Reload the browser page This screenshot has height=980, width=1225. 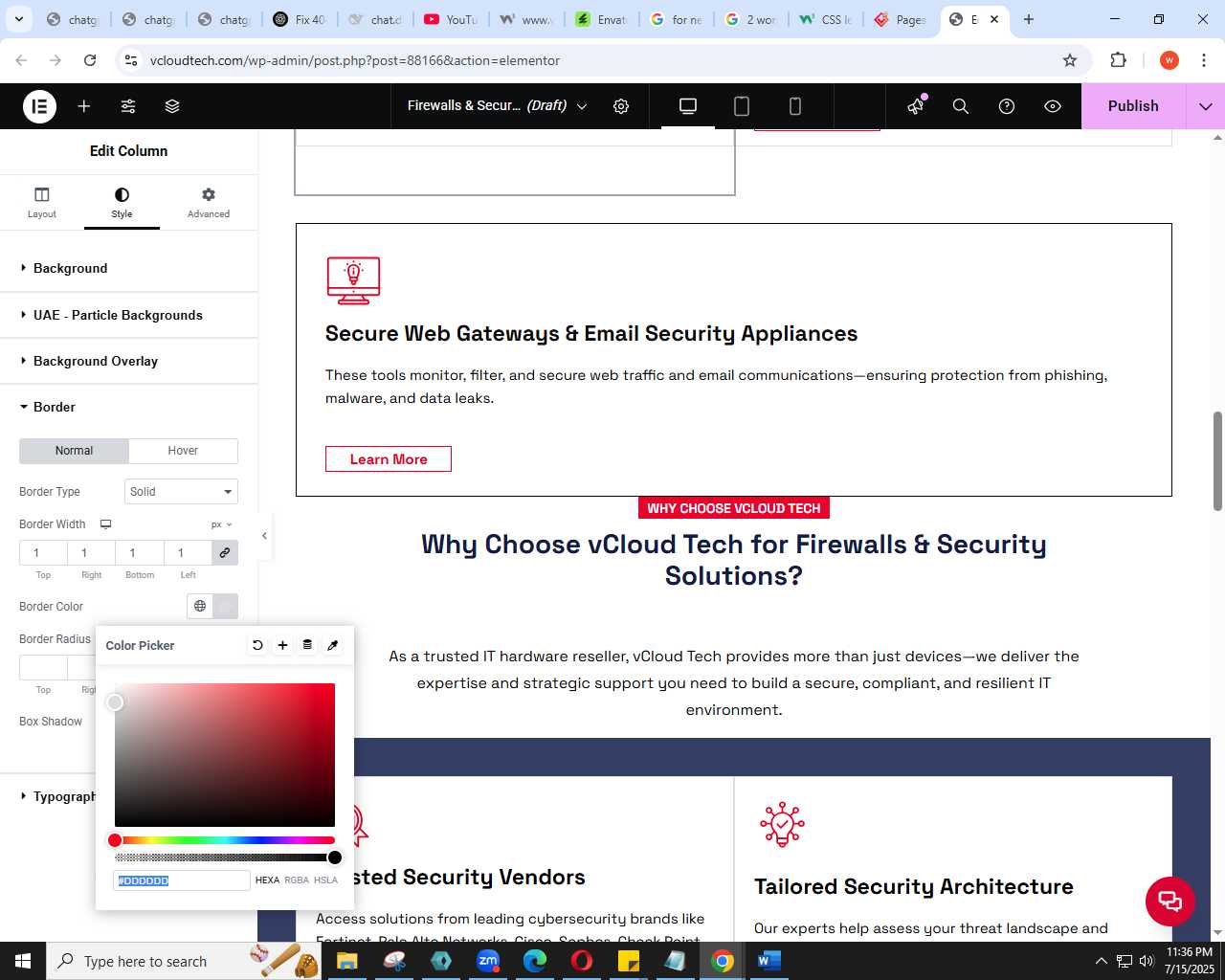[90, 60]
